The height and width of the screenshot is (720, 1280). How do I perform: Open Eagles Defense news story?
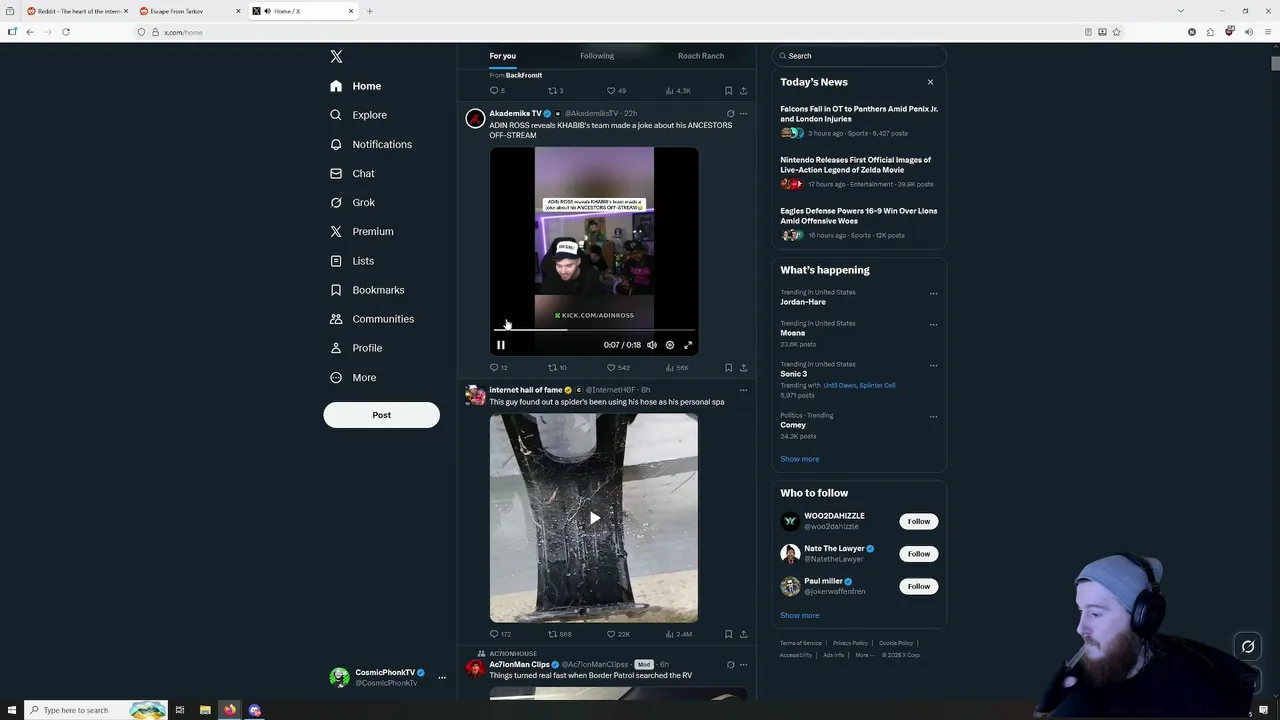click(x=859, y=222)
